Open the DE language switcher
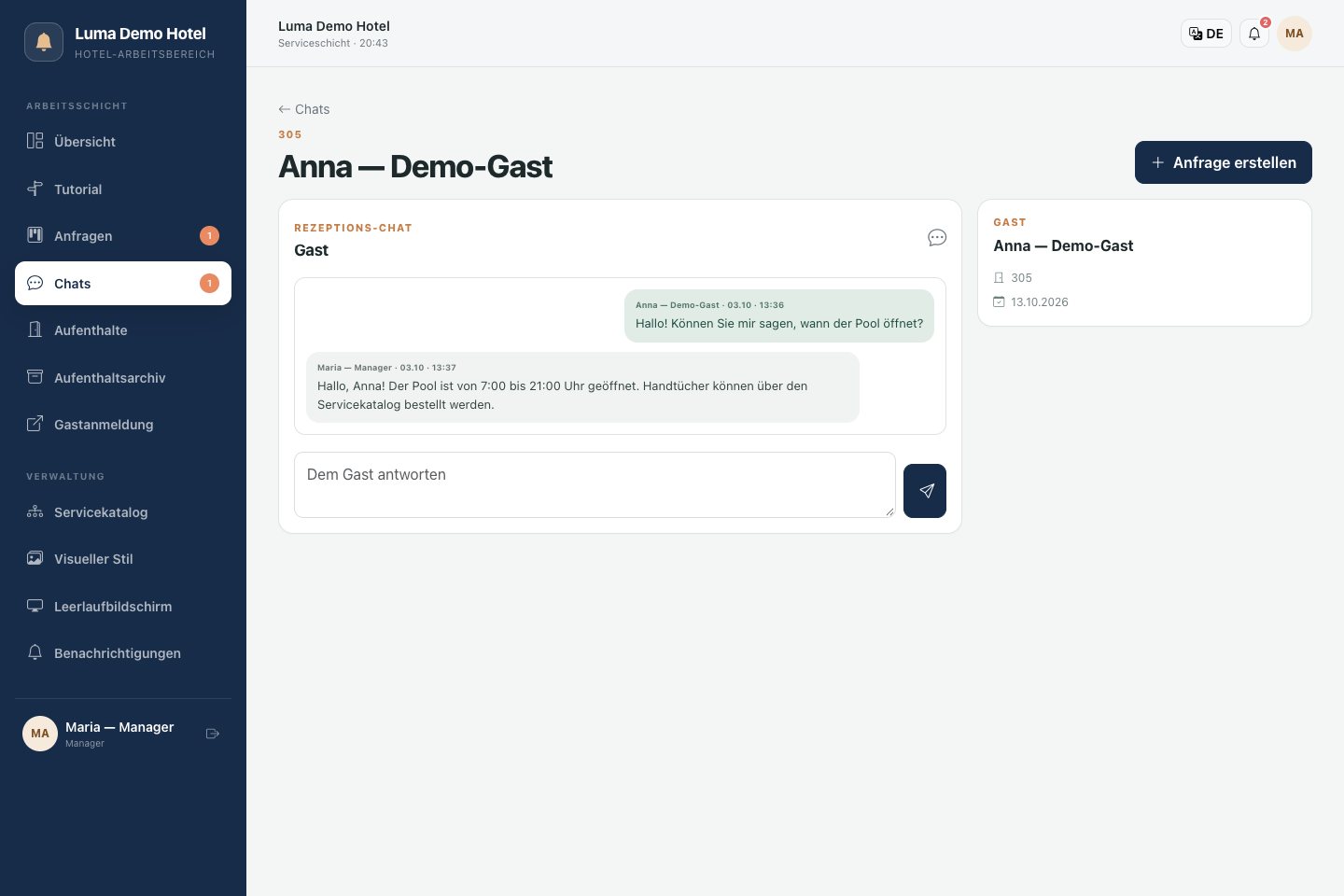The width and height of the screenshot is (1344, 896). click(1206, 34)
